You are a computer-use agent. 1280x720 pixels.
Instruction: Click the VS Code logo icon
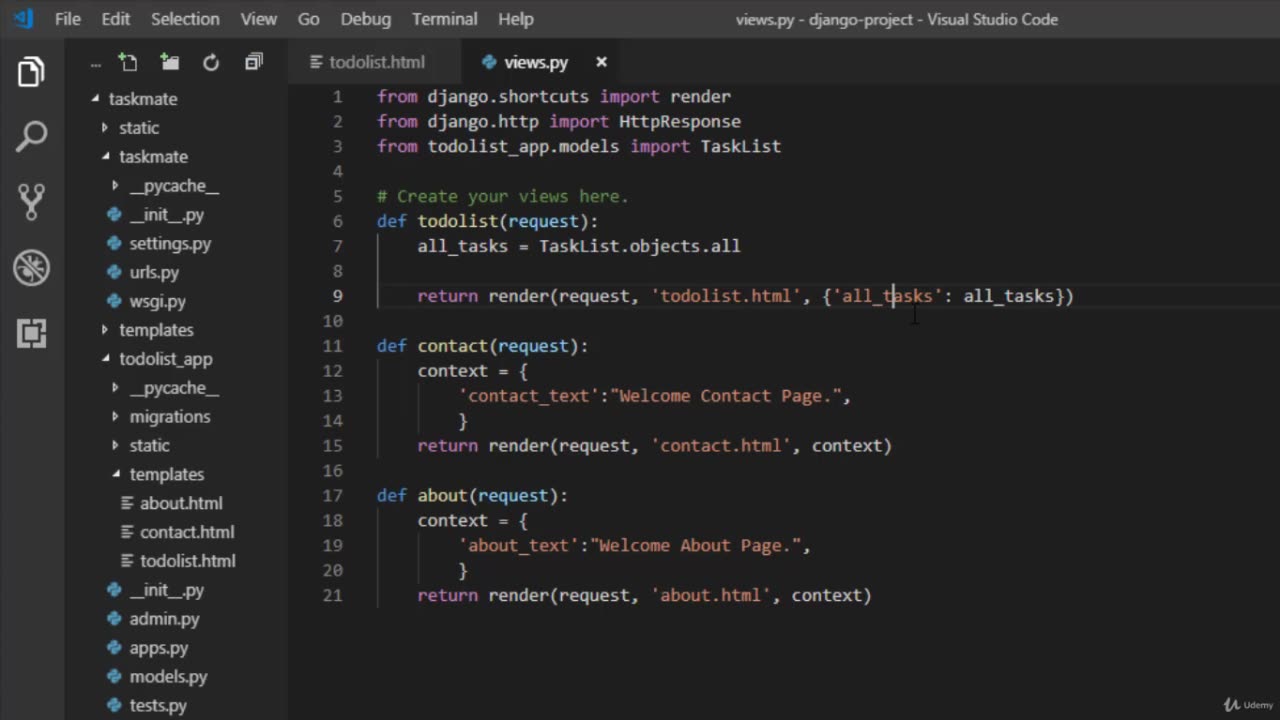coord(22,19)
